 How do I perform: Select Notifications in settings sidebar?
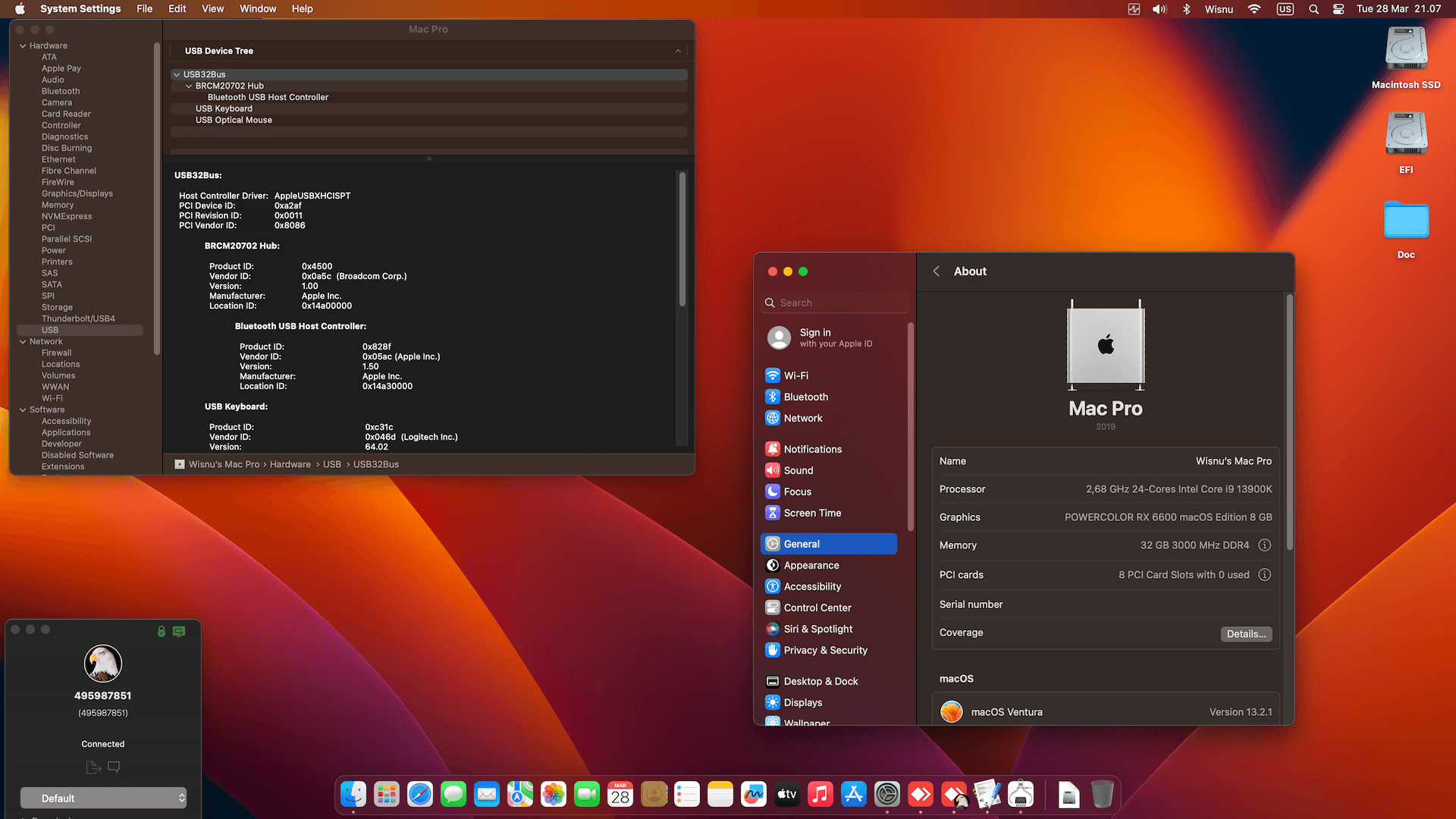[812, 449]
